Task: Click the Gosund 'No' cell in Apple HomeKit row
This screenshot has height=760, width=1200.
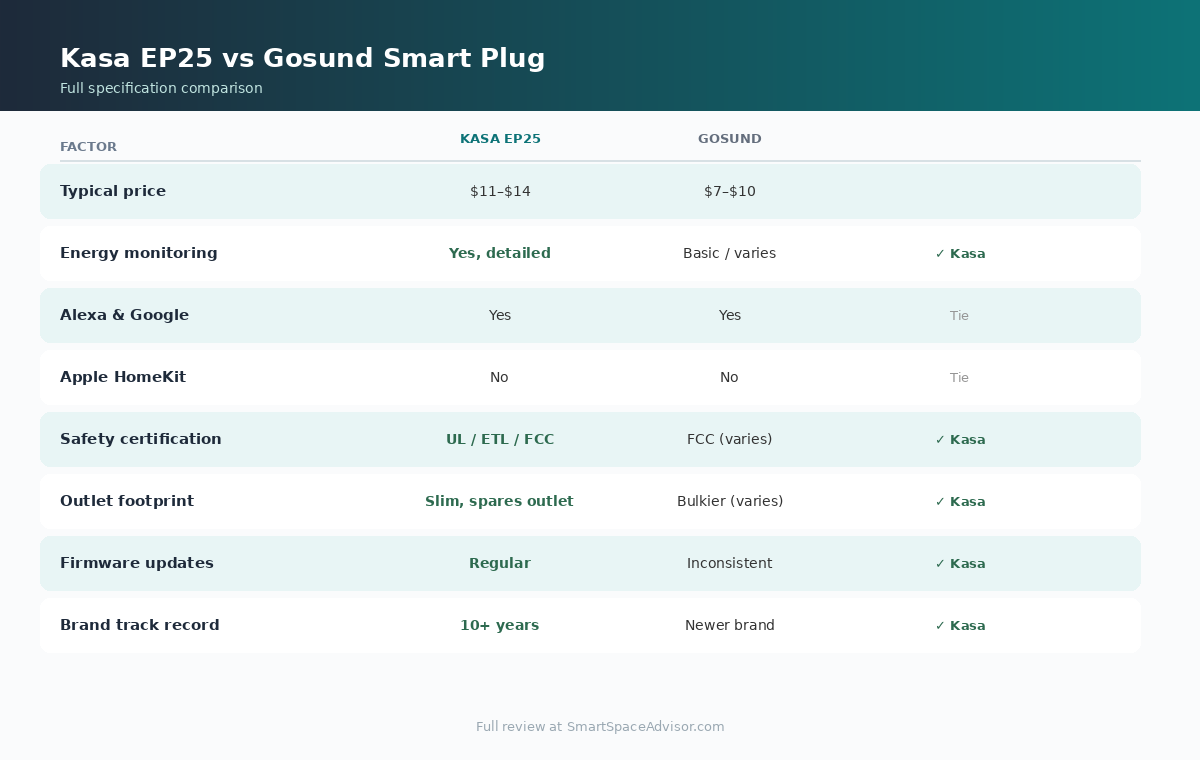Action: point(730,377)
